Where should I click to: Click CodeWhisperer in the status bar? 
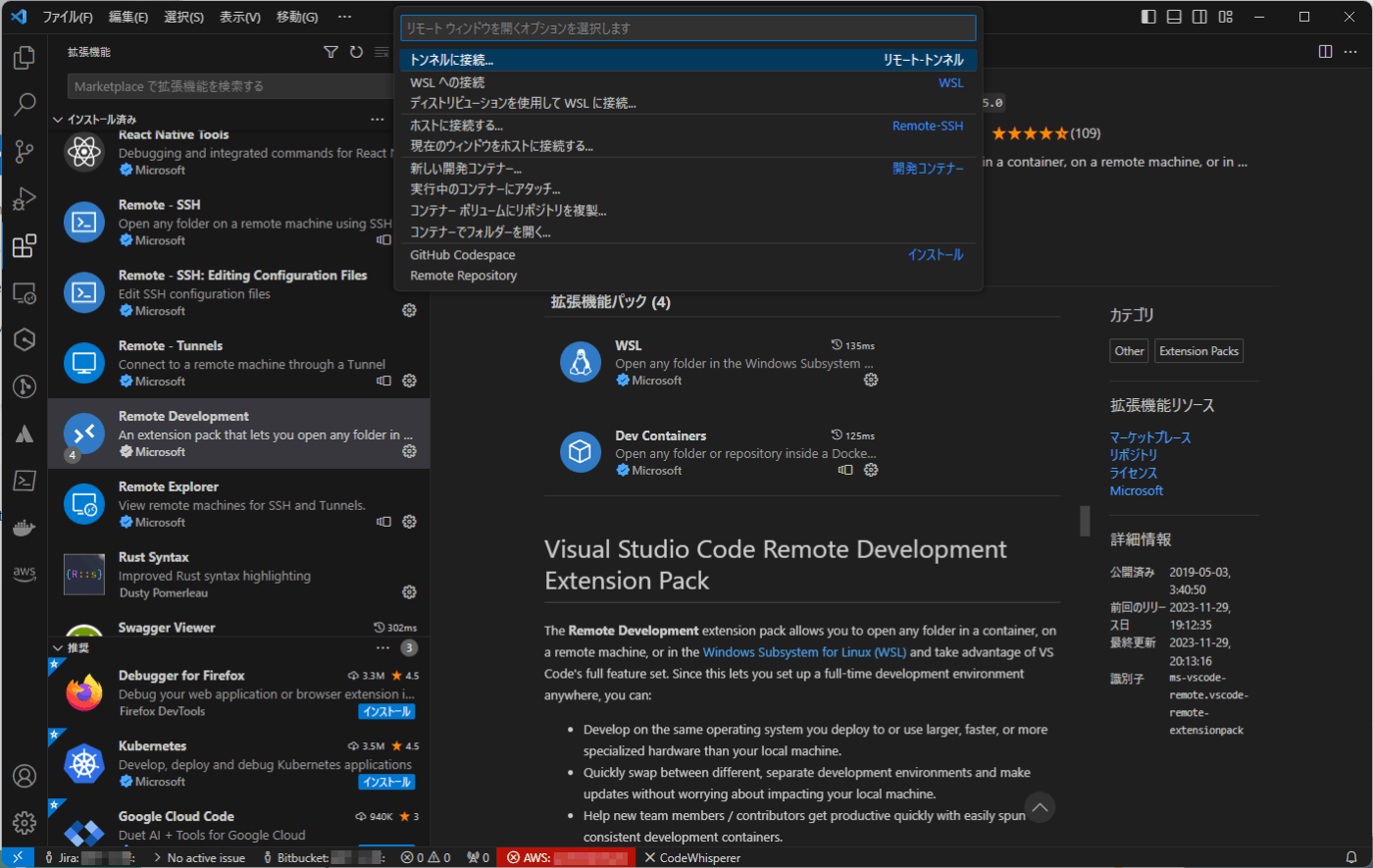(x=692, y=857)
